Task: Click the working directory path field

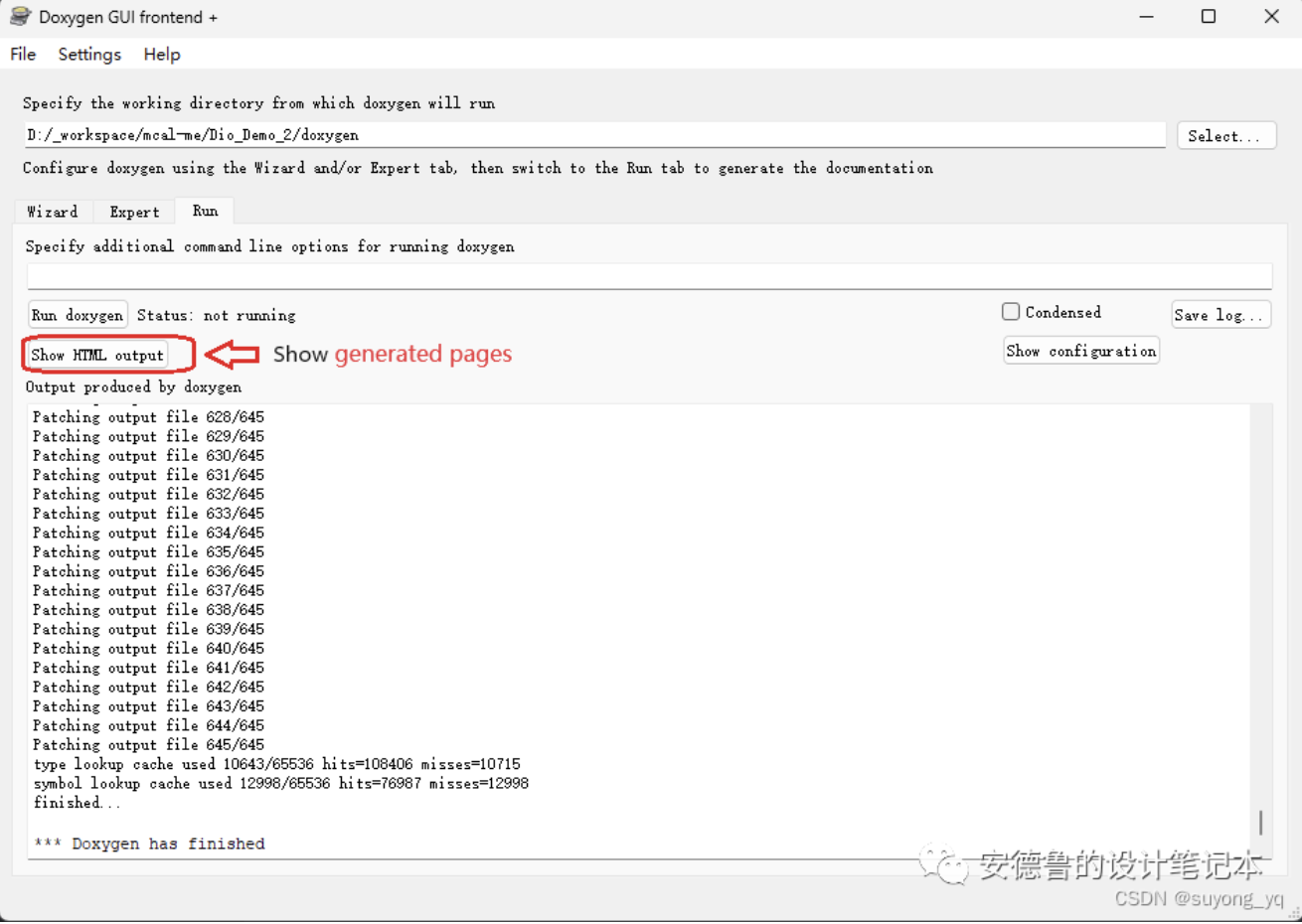Action: (x=594, y=135)
